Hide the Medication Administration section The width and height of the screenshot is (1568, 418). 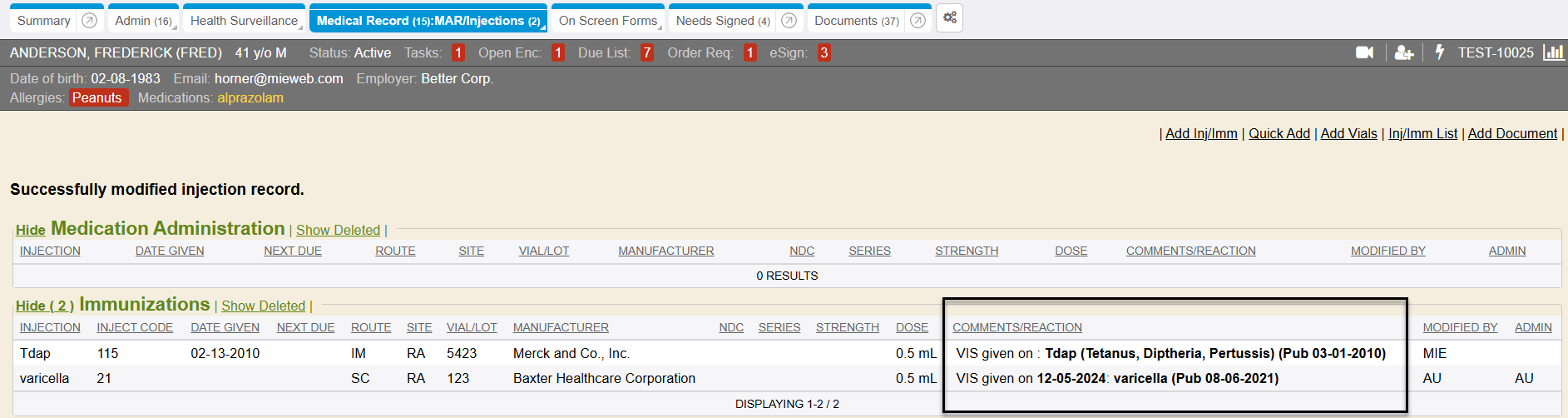(30, 231)
